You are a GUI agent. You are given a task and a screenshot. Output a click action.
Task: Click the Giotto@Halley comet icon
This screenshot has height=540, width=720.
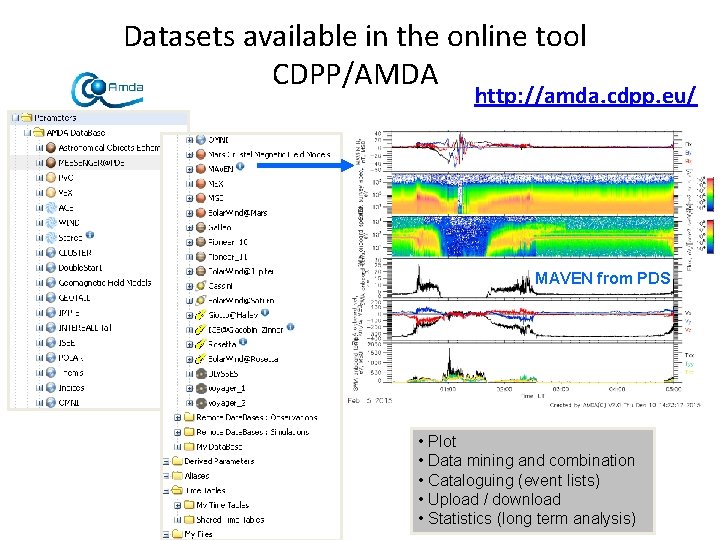pos(201,315)
